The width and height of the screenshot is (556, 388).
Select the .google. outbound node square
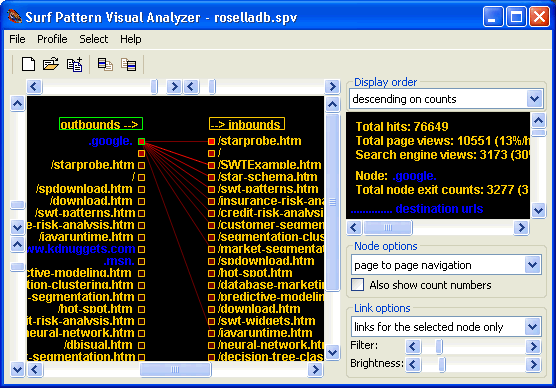point(141,142)
